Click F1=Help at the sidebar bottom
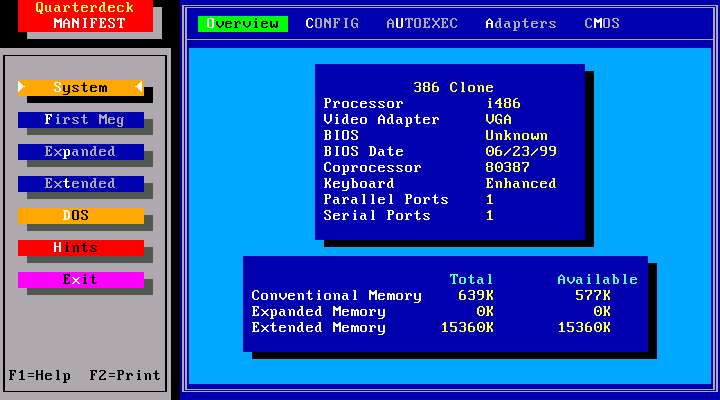The height and width of the screenshot is (400, 720). [40, 376]
